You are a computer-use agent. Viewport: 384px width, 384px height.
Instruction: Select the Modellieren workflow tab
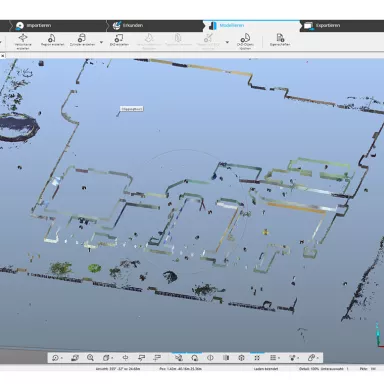252,26
